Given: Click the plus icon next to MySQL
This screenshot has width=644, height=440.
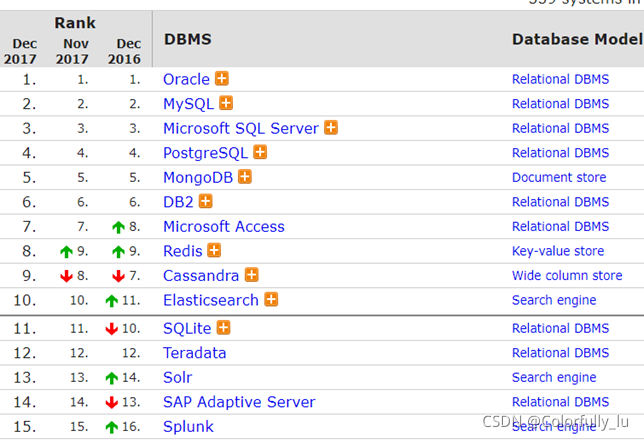Looking at the screenshot, I should pos(226,103).
